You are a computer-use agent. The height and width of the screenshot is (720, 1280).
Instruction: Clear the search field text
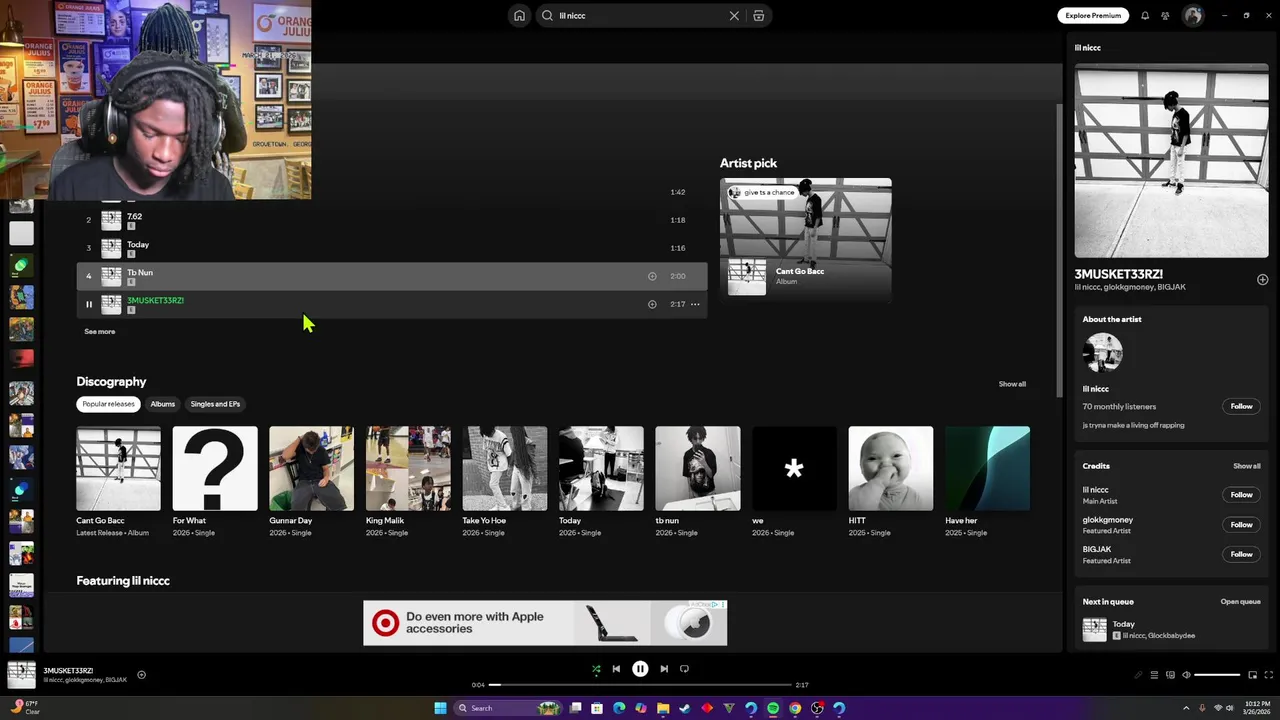734,16
